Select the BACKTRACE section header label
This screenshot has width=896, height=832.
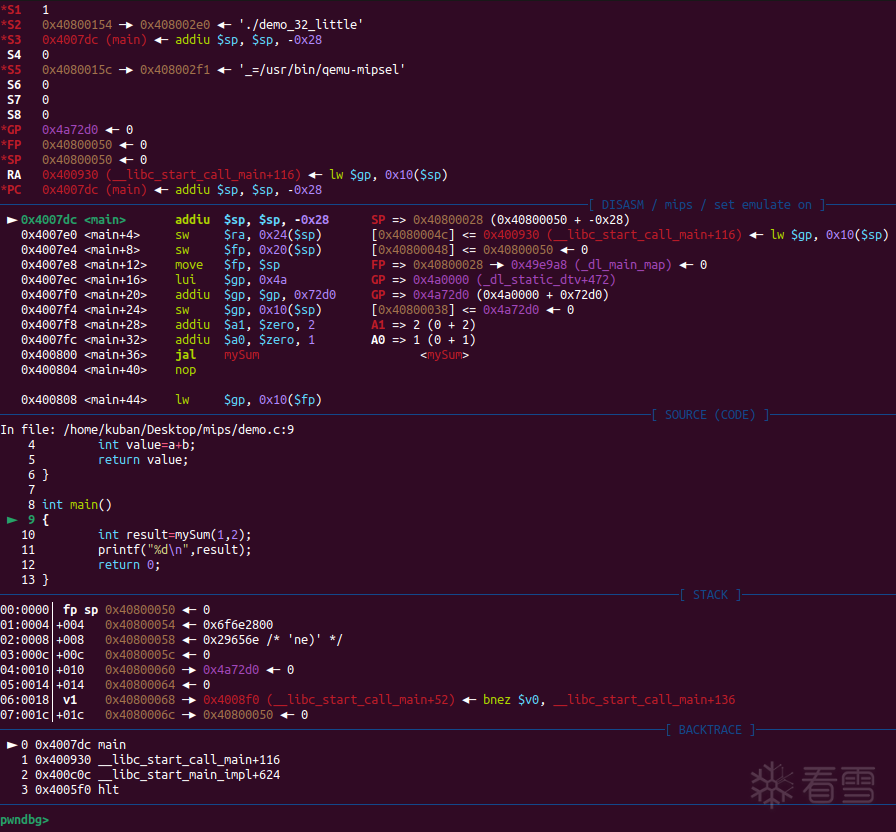[x=710, y=730]
